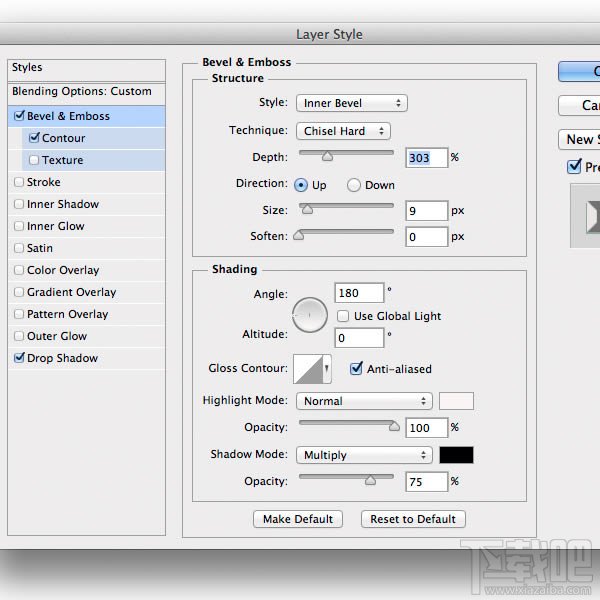The image size is (600, 600).
Task: Click the Gloss Contour curve thumbnail
Action: pos(308,369)
